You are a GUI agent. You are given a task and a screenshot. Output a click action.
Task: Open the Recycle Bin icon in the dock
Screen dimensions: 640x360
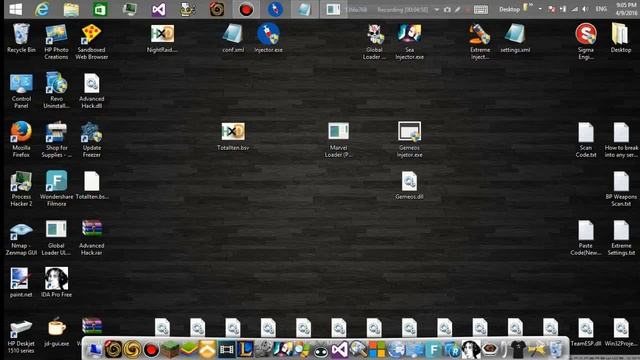555,349
